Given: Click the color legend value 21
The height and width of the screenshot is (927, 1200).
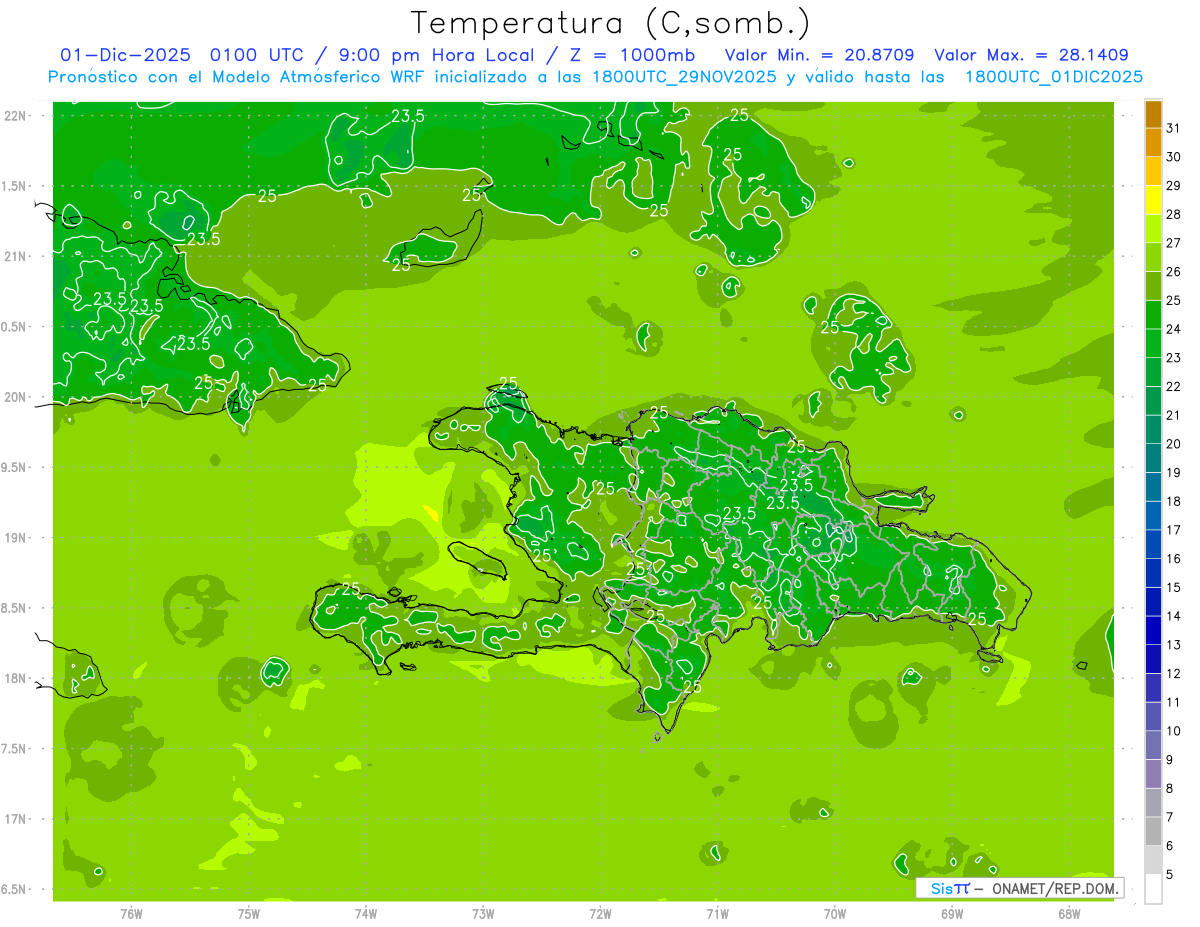Looking at the screenshot, I should (1174, 415).
